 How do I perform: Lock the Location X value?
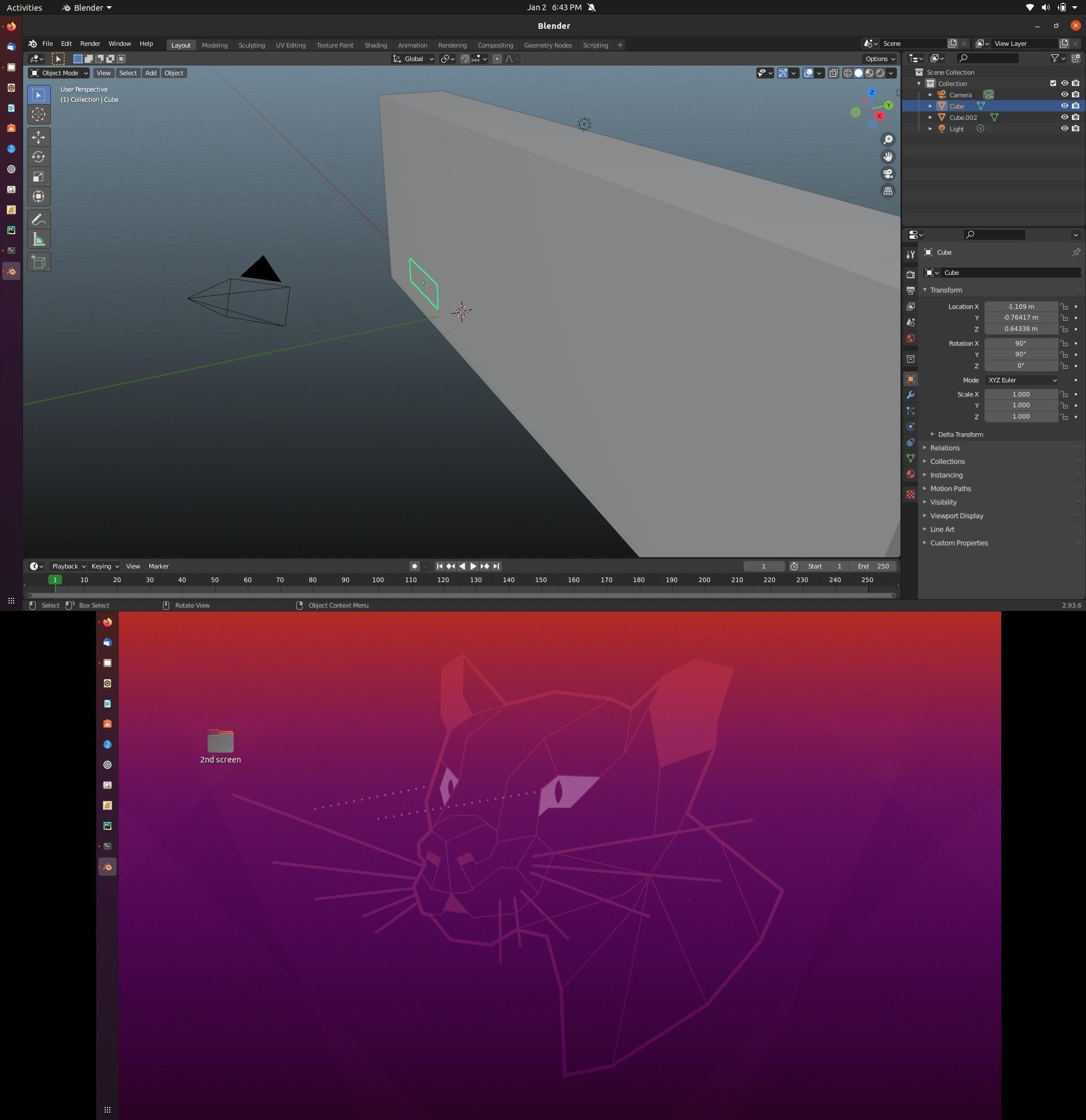point(1064,306)
